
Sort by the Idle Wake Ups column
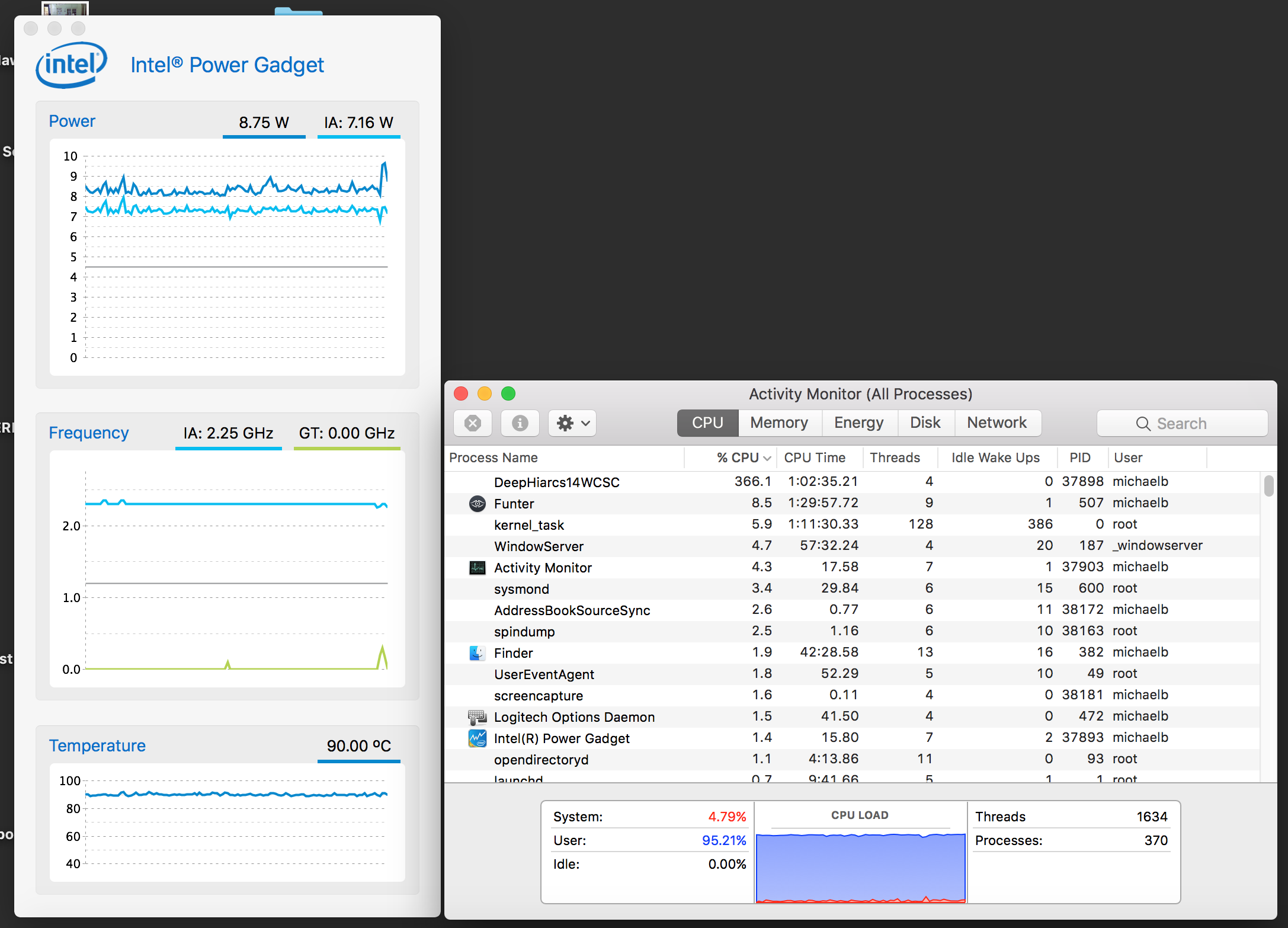[997, 457]
